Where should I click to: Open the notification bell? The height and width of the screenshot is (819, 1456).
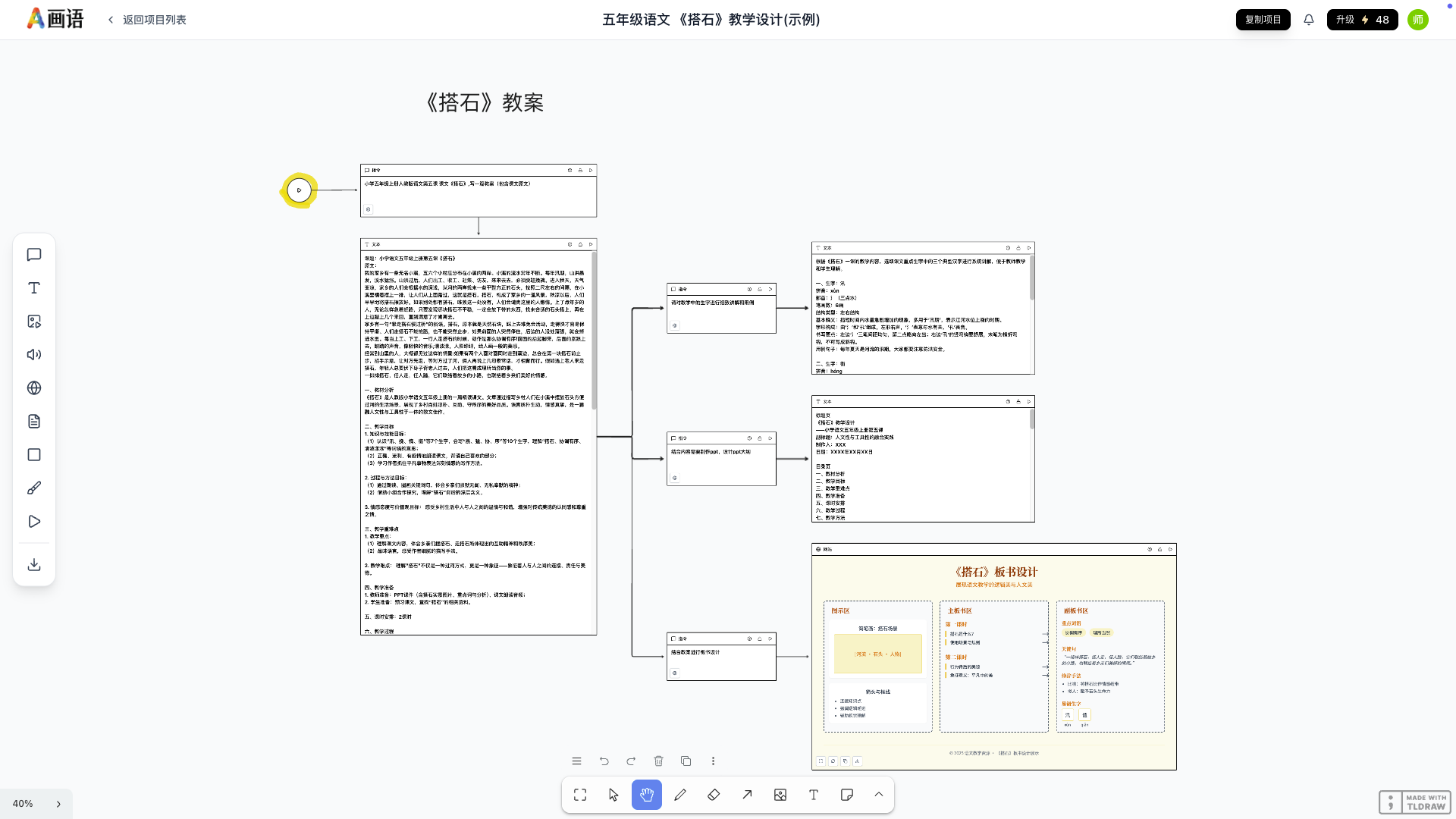click(1309, 20)
